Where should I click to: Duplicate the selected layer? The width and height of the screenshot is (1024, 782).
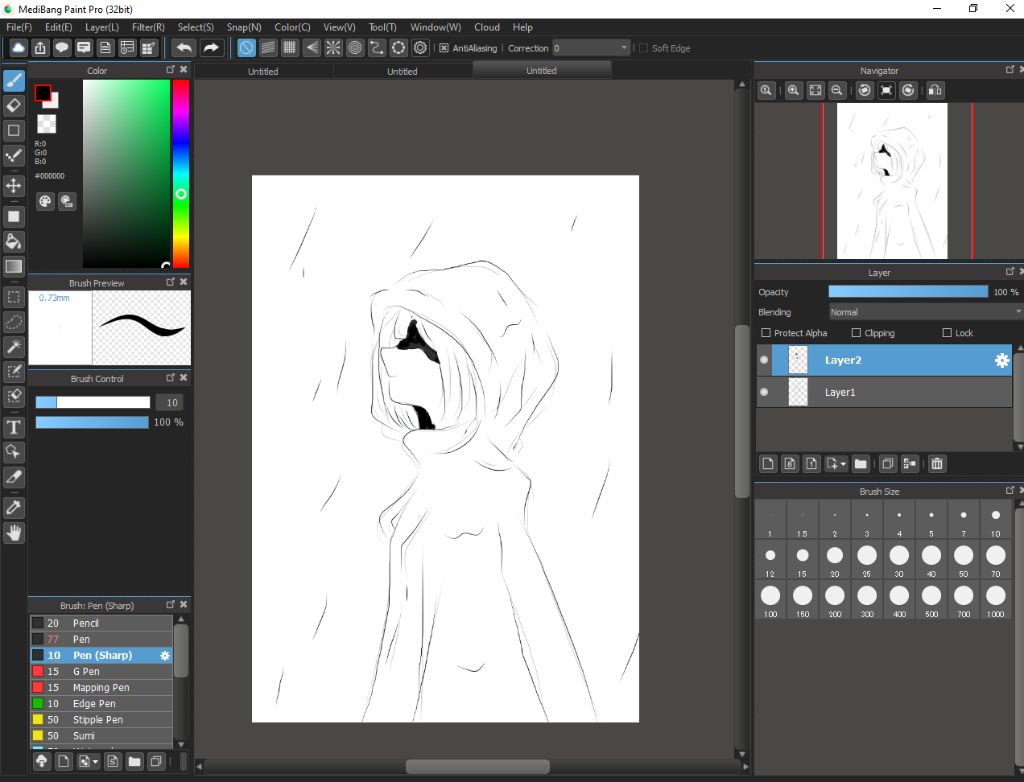[887, 464]
